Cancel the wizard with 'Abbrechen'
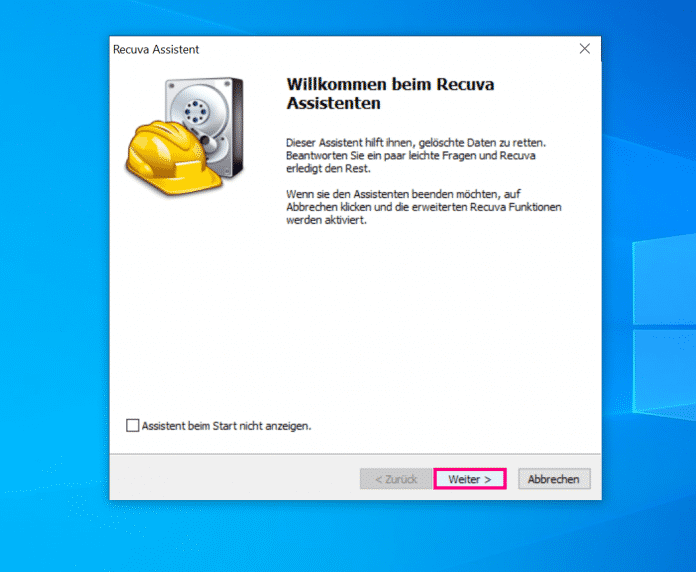The image size is (696, 572). 553,479
